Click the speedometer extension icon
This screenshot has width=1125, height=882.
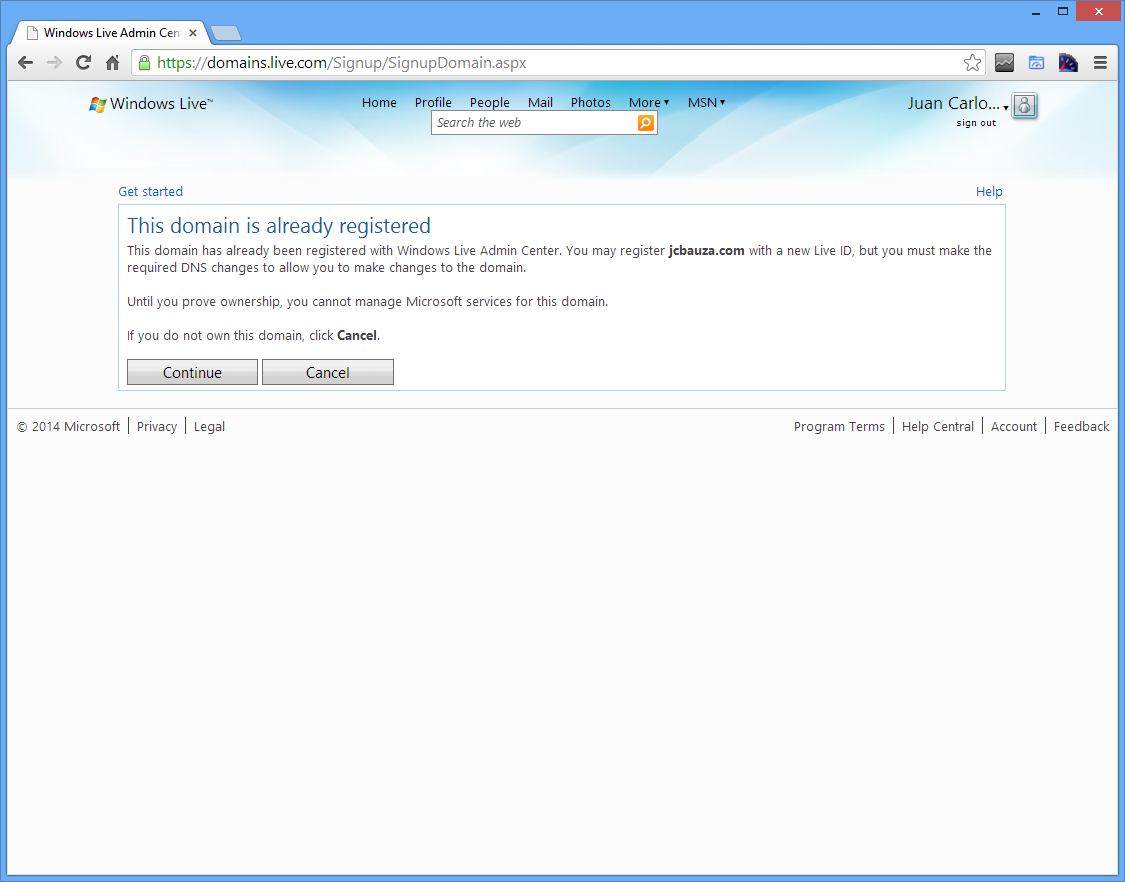point(1068,63)
